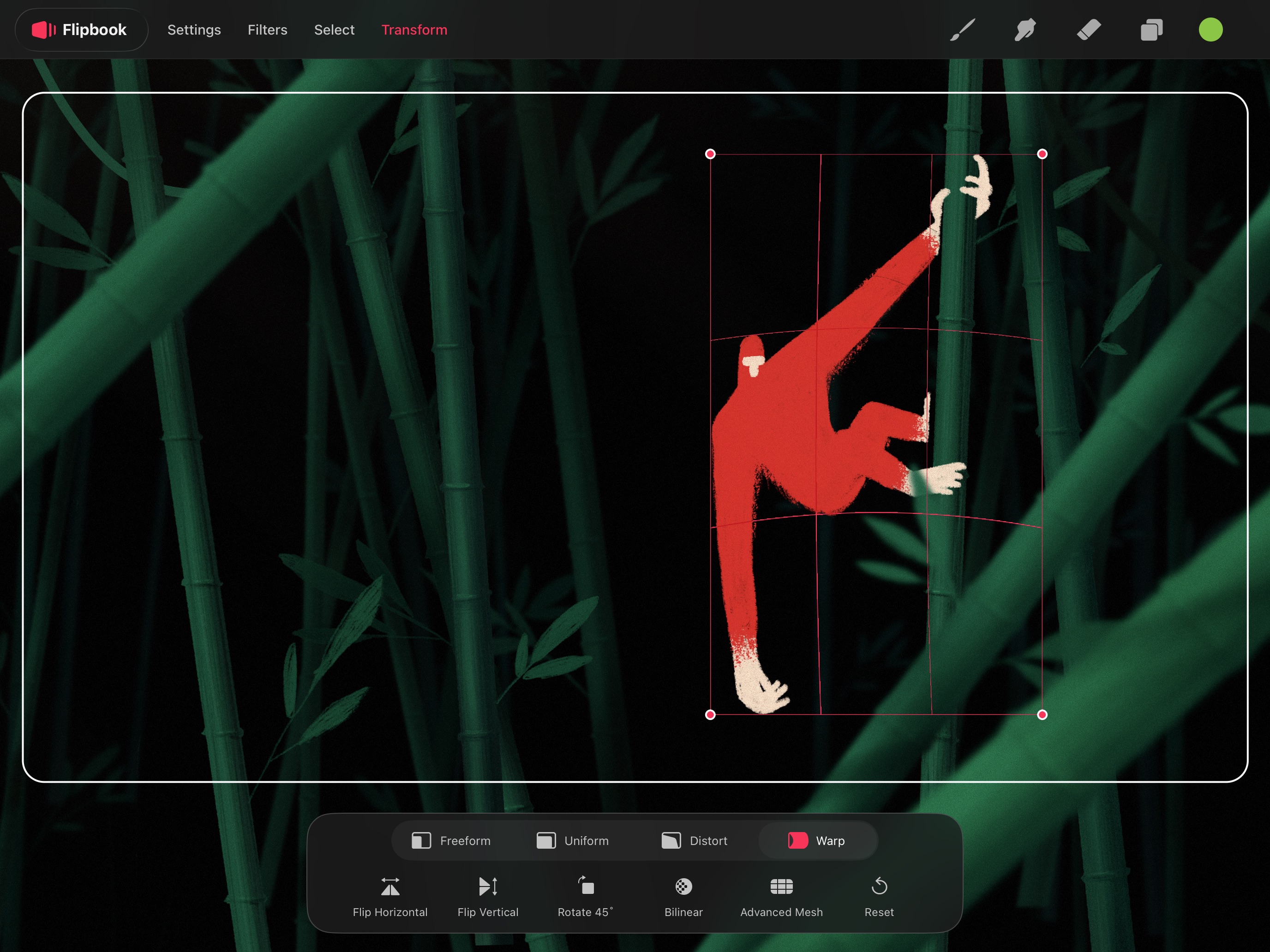1270x952 pixels.
Task: Enable Advanced Mesh warp
Action: tap(781, 887)
